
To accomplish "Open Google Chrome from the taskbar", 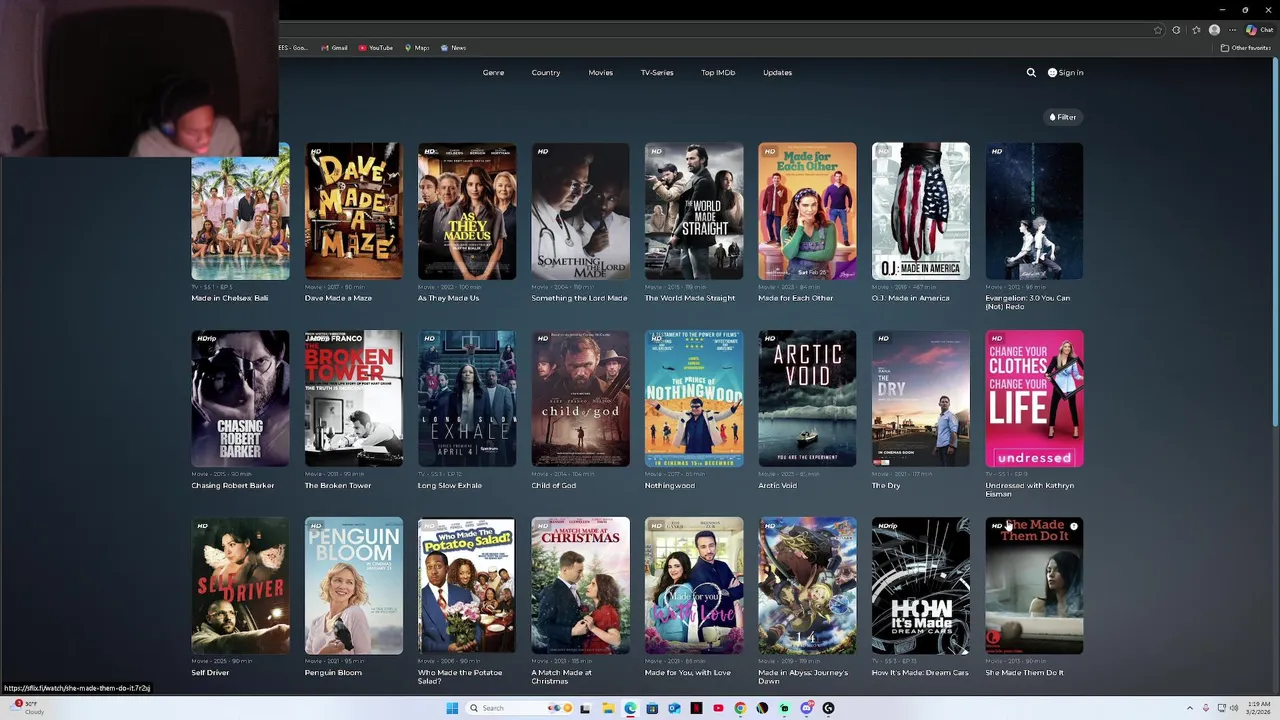I will [x=740, y=708].
